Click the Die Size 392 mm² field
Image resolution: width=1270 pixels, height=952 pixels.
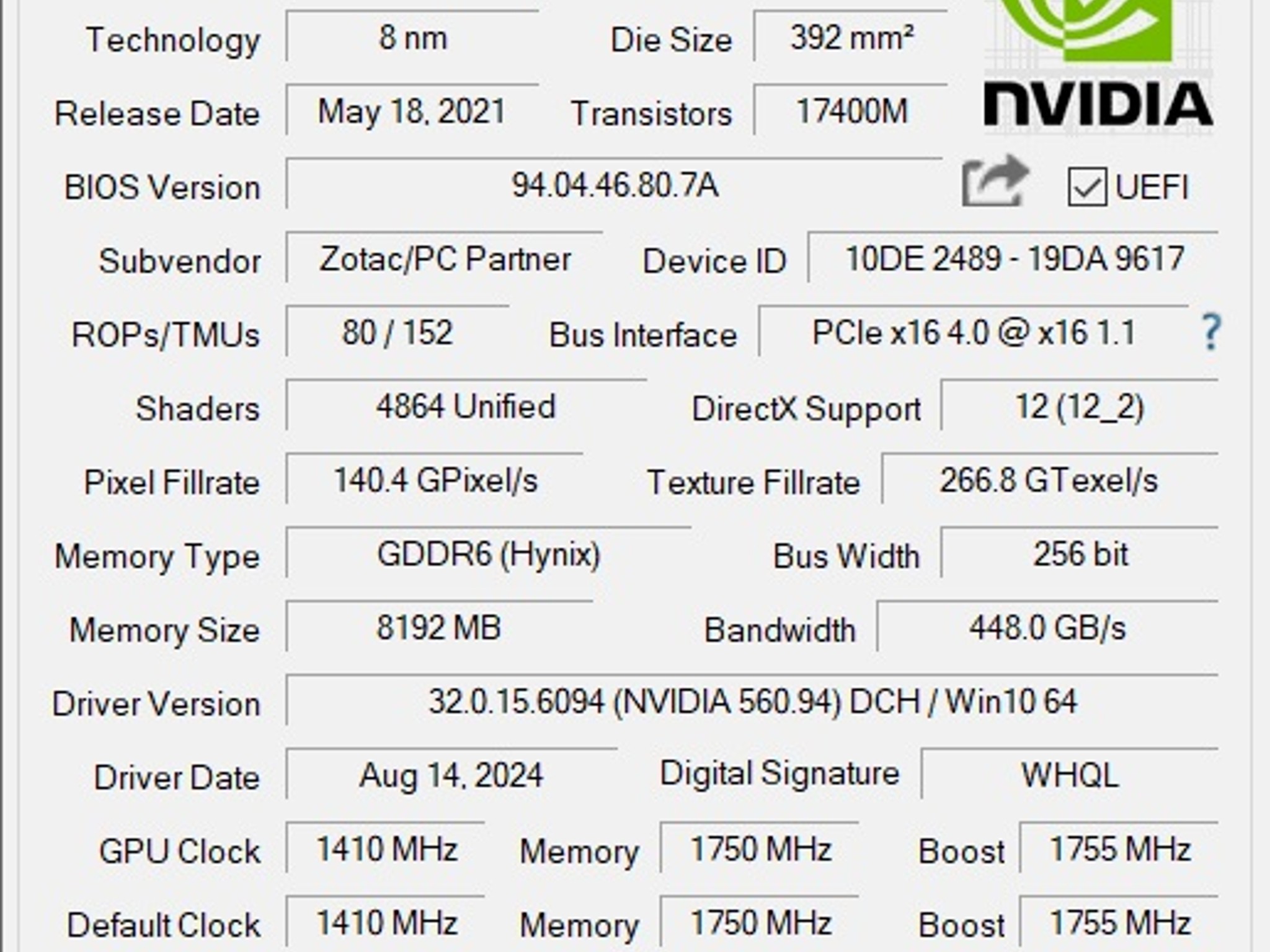851,37
